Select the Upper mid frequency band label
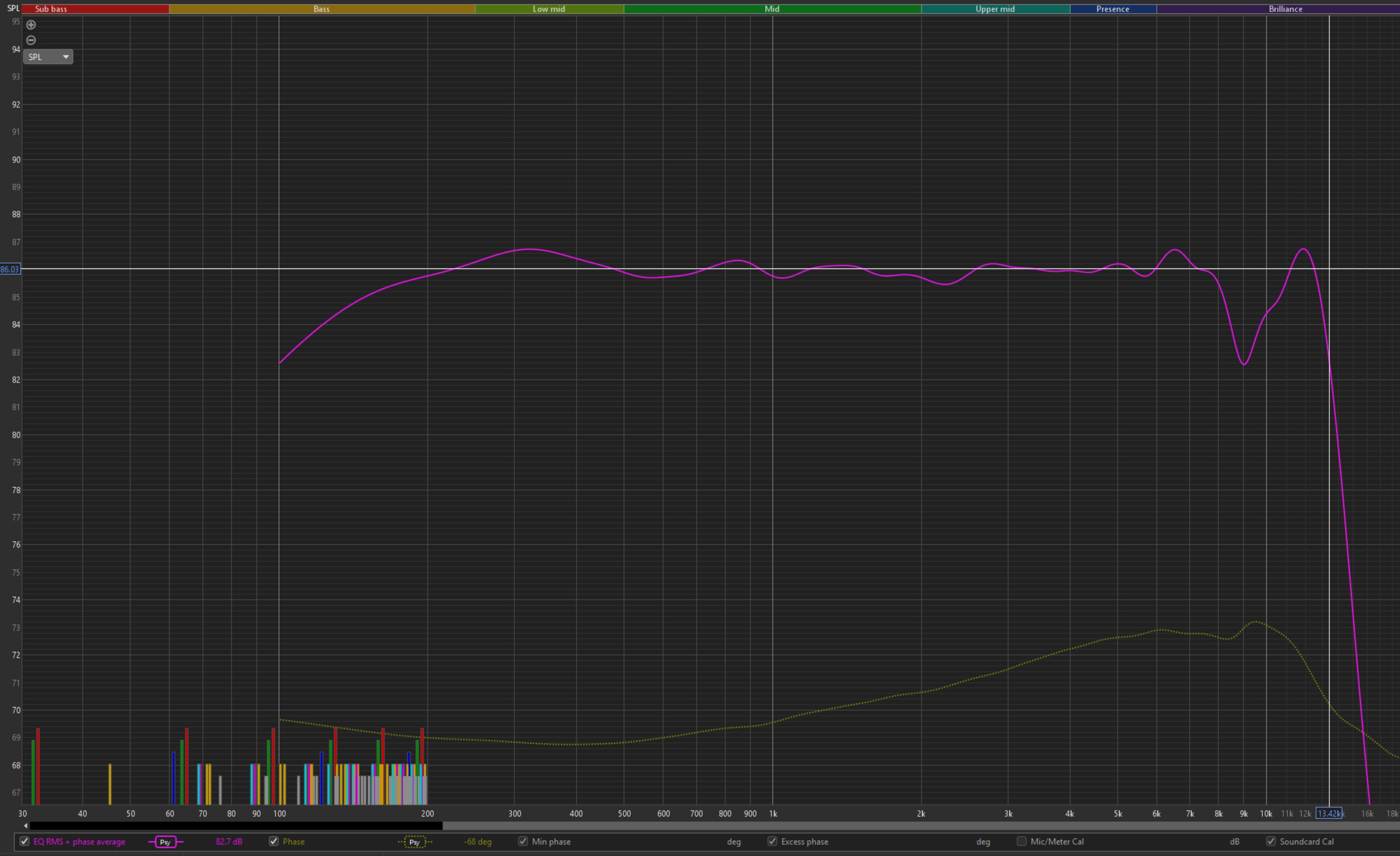 [x=995, y=9]
